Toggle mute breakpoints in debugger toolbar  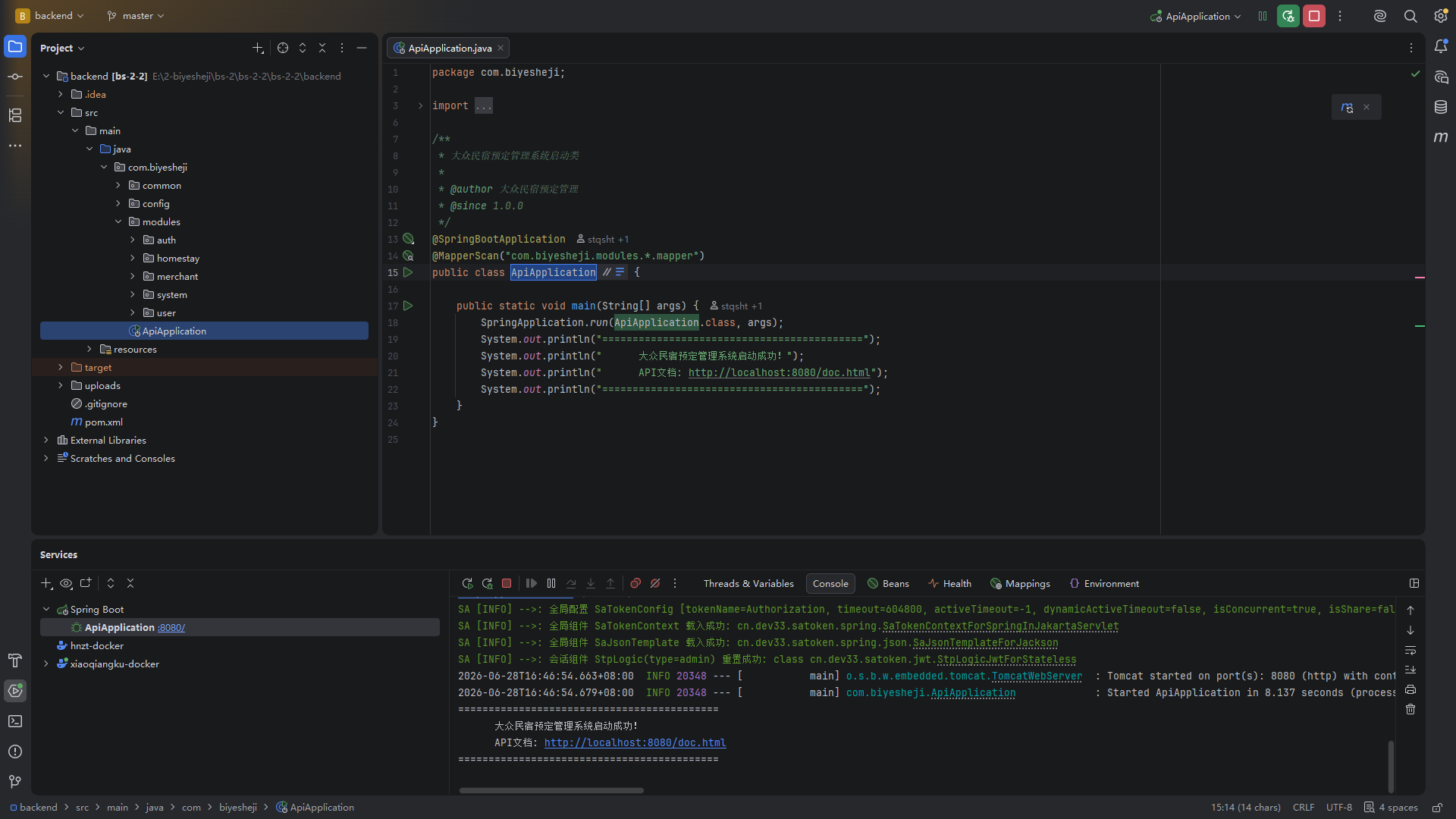[655, 583]
